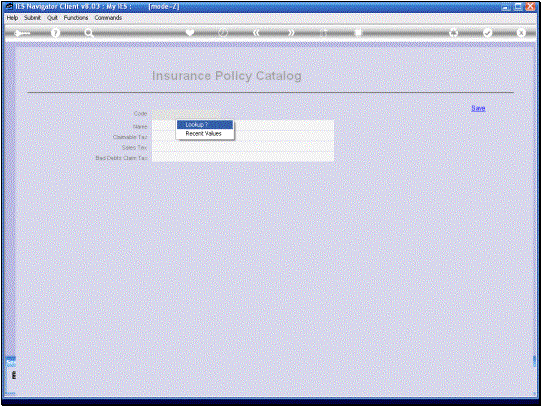541x406 pixels.
Task: Open the Commands menu
Action: pyautogui.click(x=108, y=18)
